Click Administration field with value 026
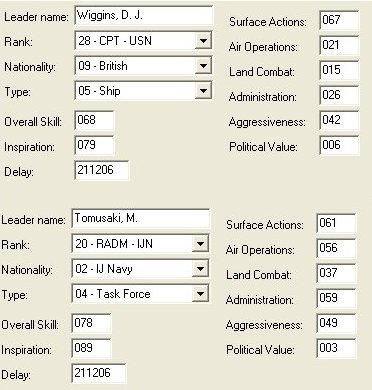 [x=339, y=95]
